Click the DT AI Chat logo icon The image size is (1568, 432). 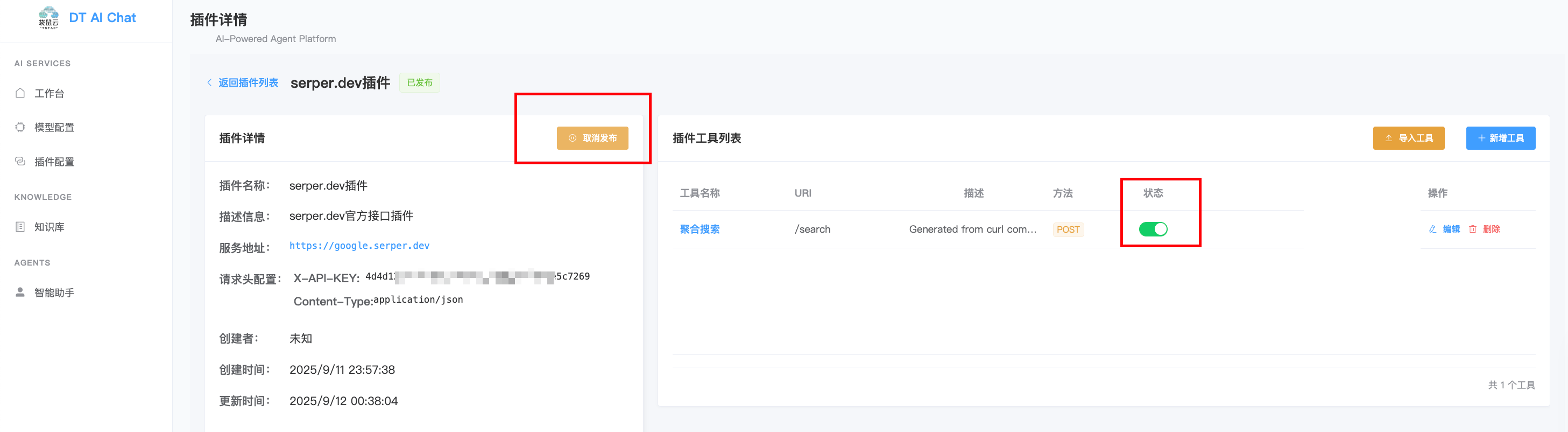(x=48, y=18)
